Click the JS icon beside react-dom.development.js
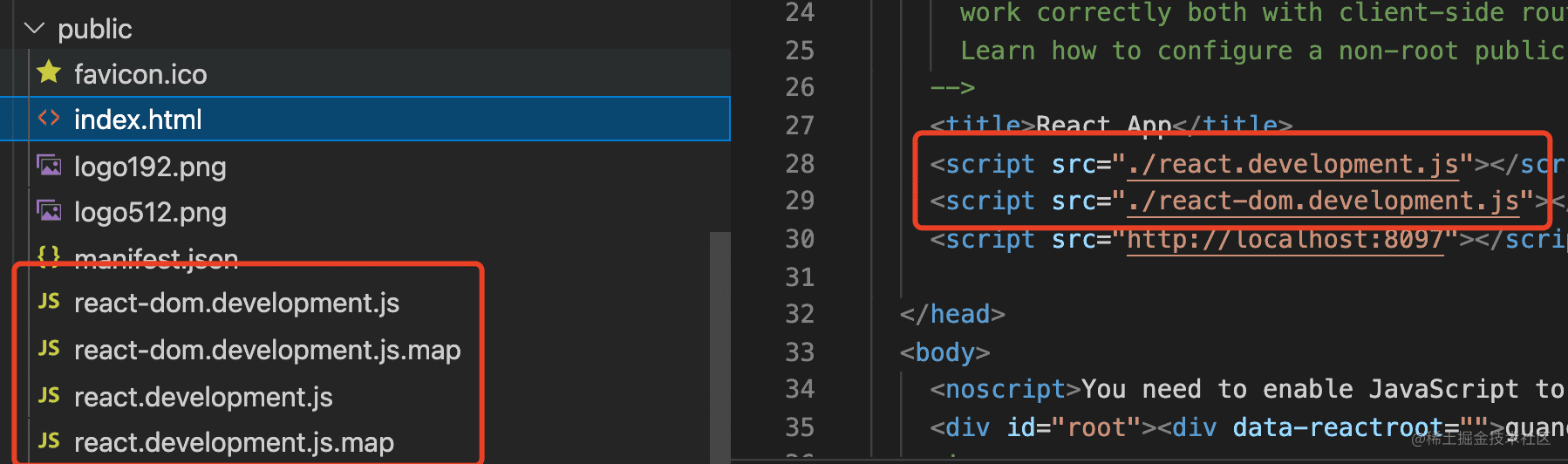Viewport: 1568px width, 464px height. coord(50,302)
